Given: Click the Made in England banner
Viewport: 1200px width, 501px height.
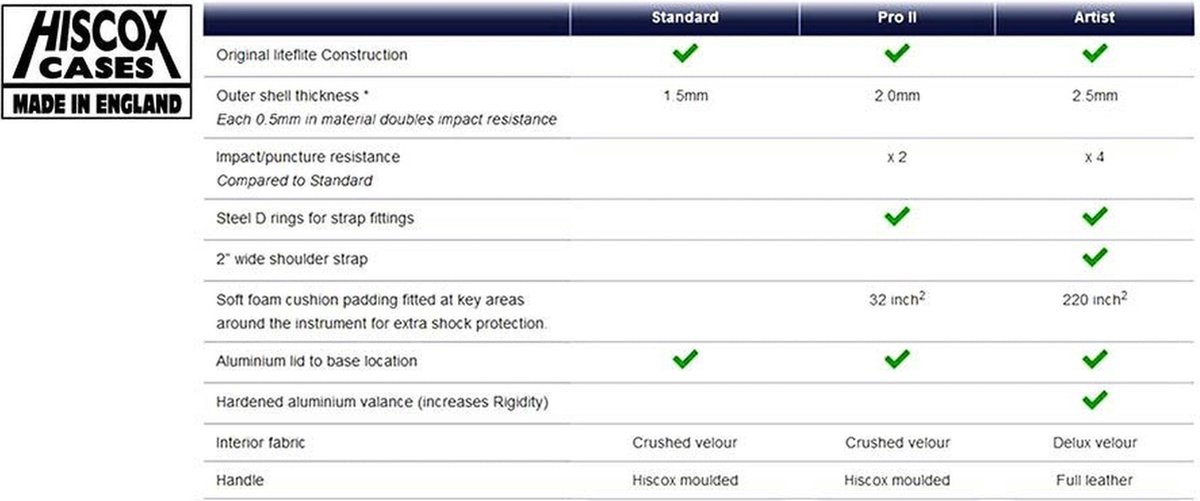Looking at the screenshot, I should pos(97,104).
